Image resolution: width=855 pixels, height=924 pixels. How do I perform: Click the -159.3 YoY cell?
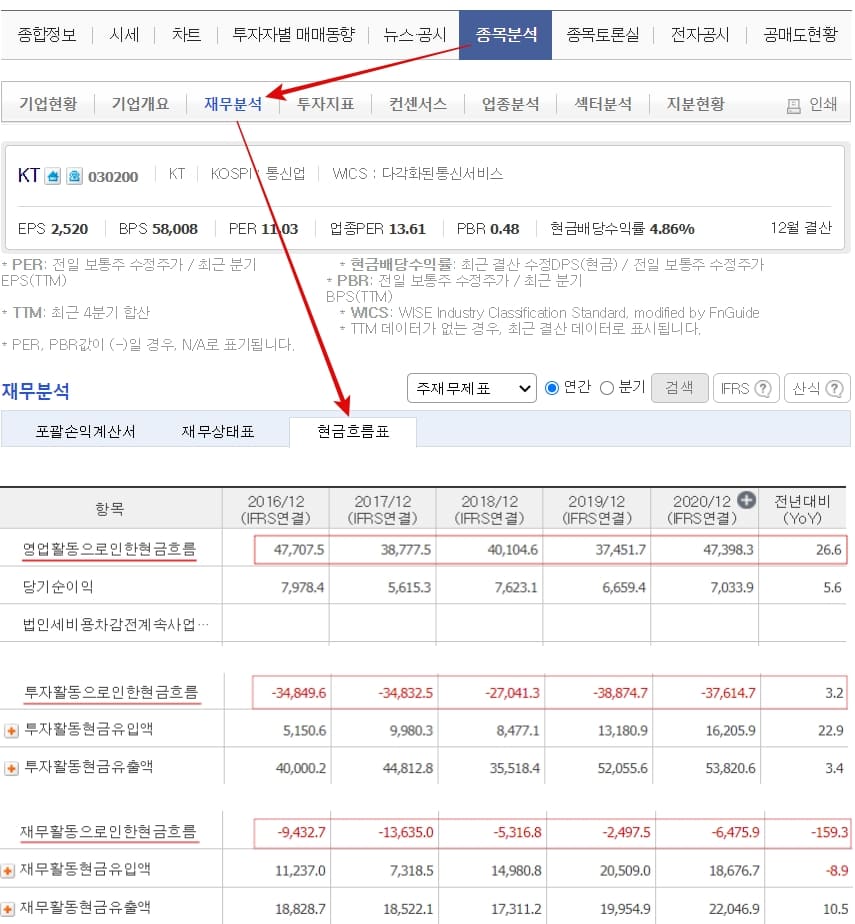(x=830, y=833)
